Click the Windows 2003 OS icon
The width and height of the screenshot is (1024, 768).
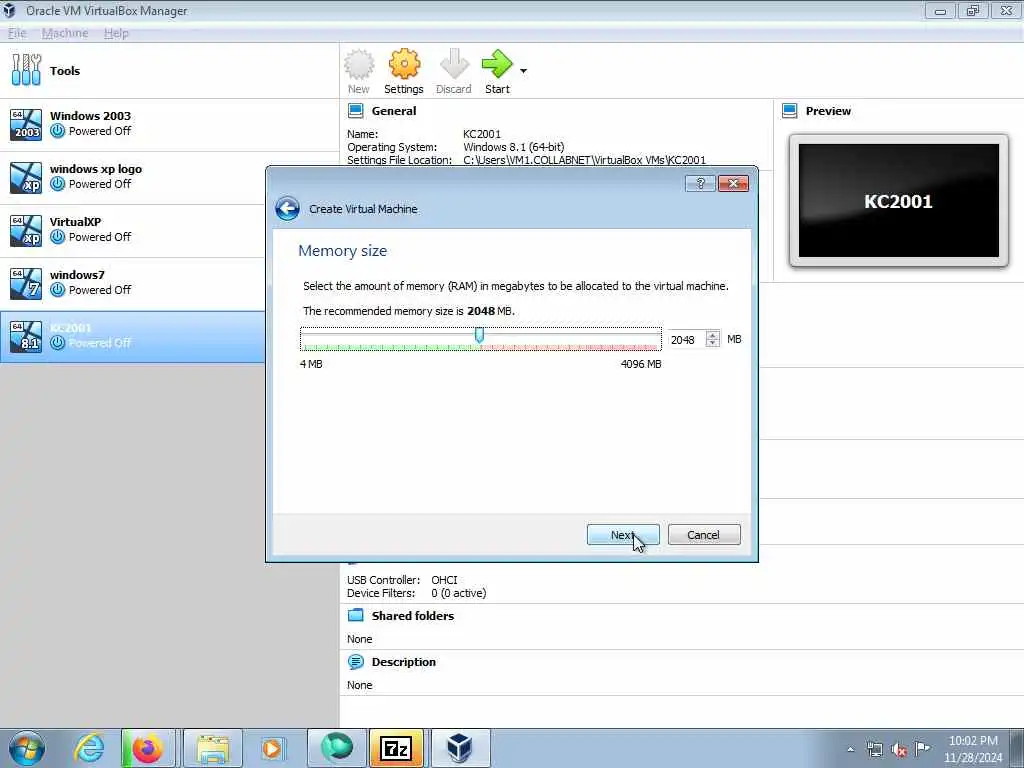[26, 125]
